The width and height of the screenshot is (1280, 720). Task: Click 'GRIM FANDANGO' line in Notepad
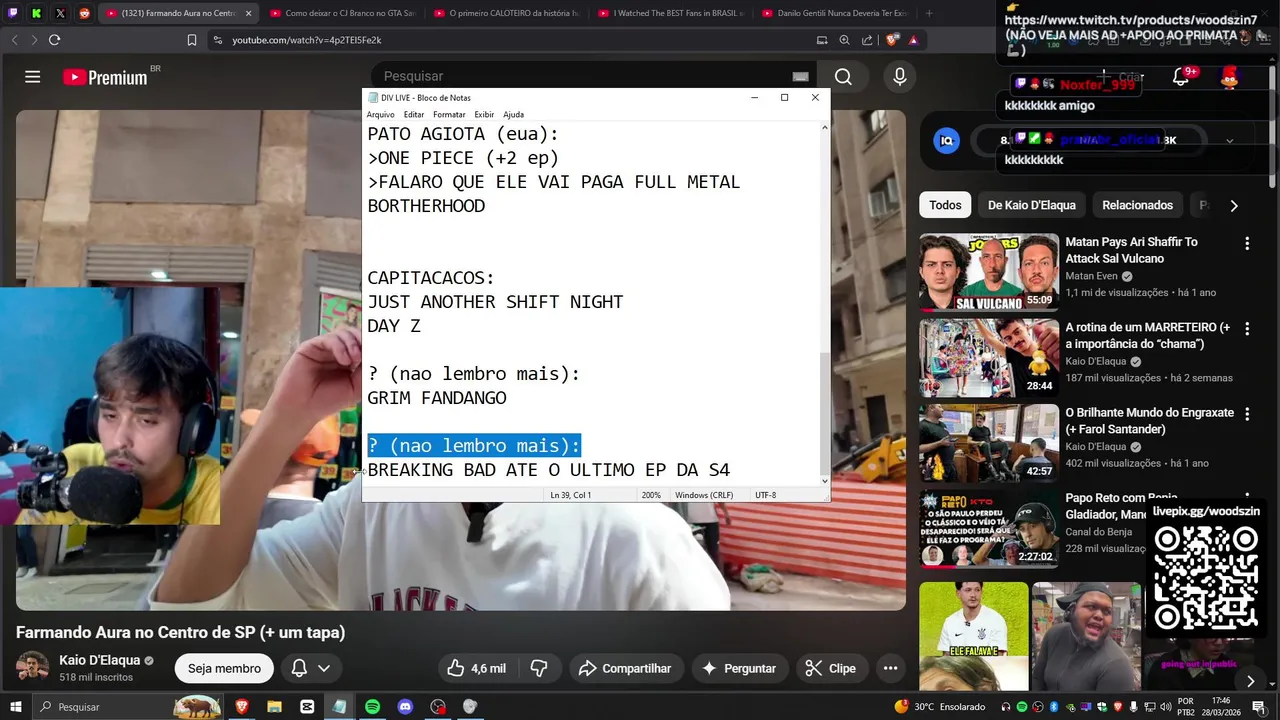point(437,398)
